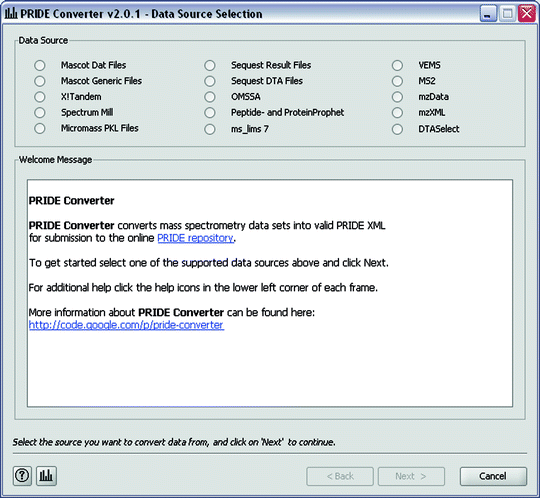The width and height of the screenshot is (540, 498).
Task: Choose VEMS as data source
Action: (397, 65)
